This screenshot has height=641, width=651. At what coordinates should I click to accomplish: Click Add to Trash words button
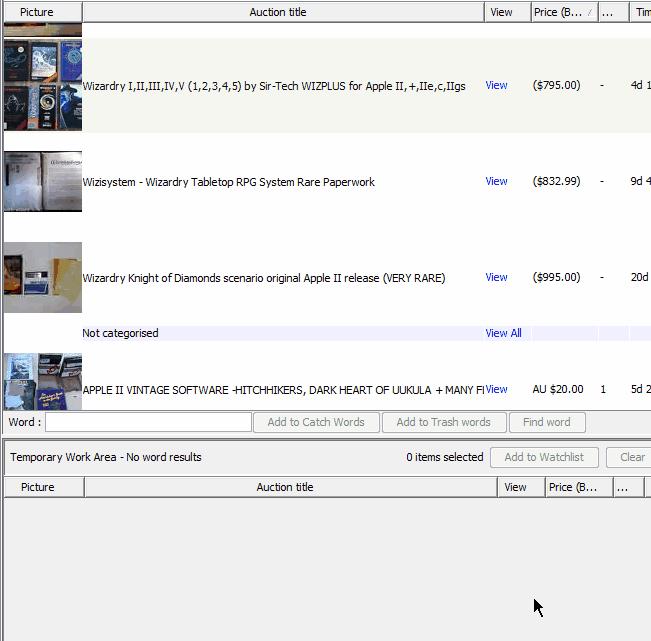tap(444, 422)
